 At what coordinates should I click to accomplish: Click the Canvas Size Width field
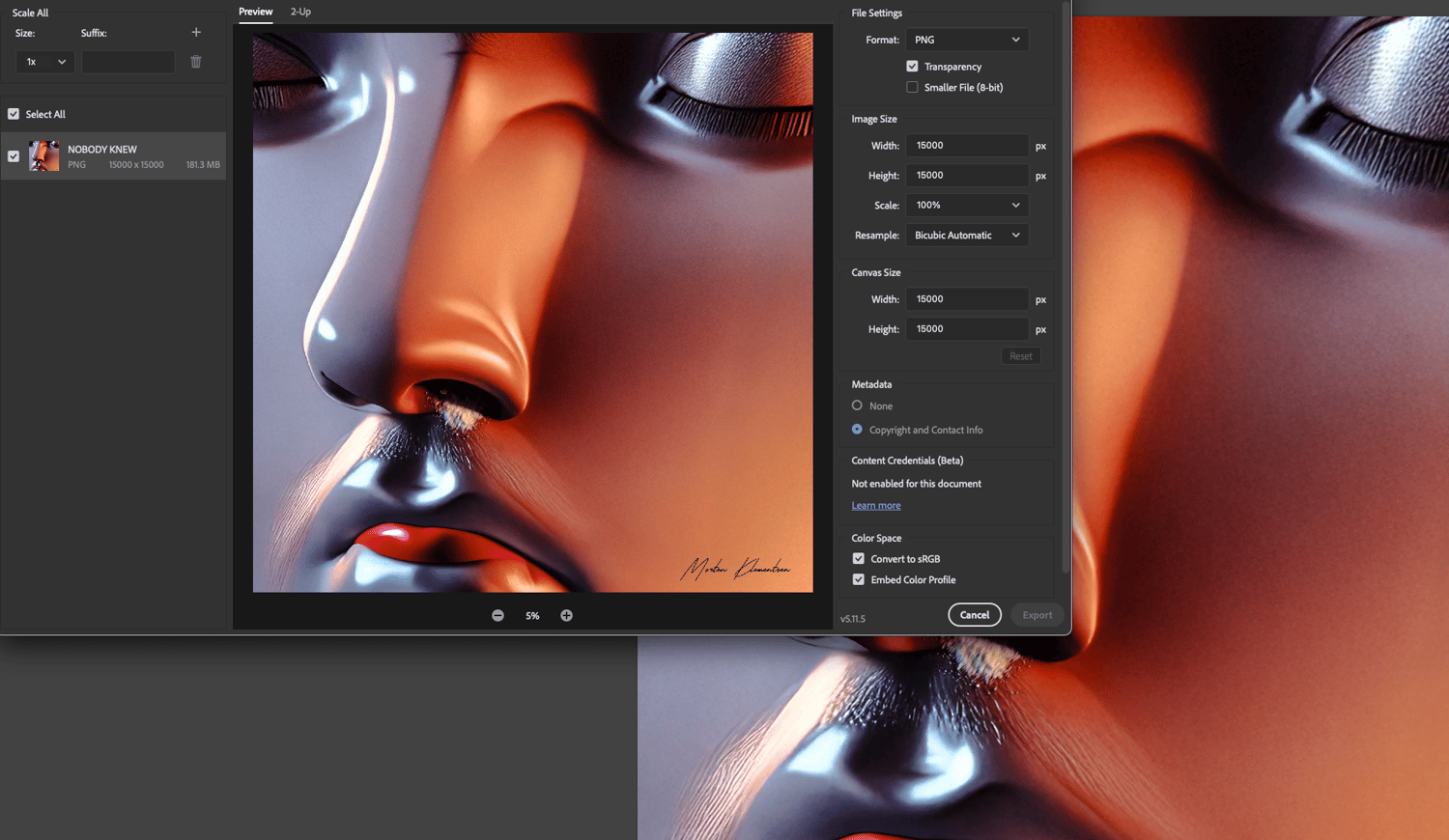point(967,298)
